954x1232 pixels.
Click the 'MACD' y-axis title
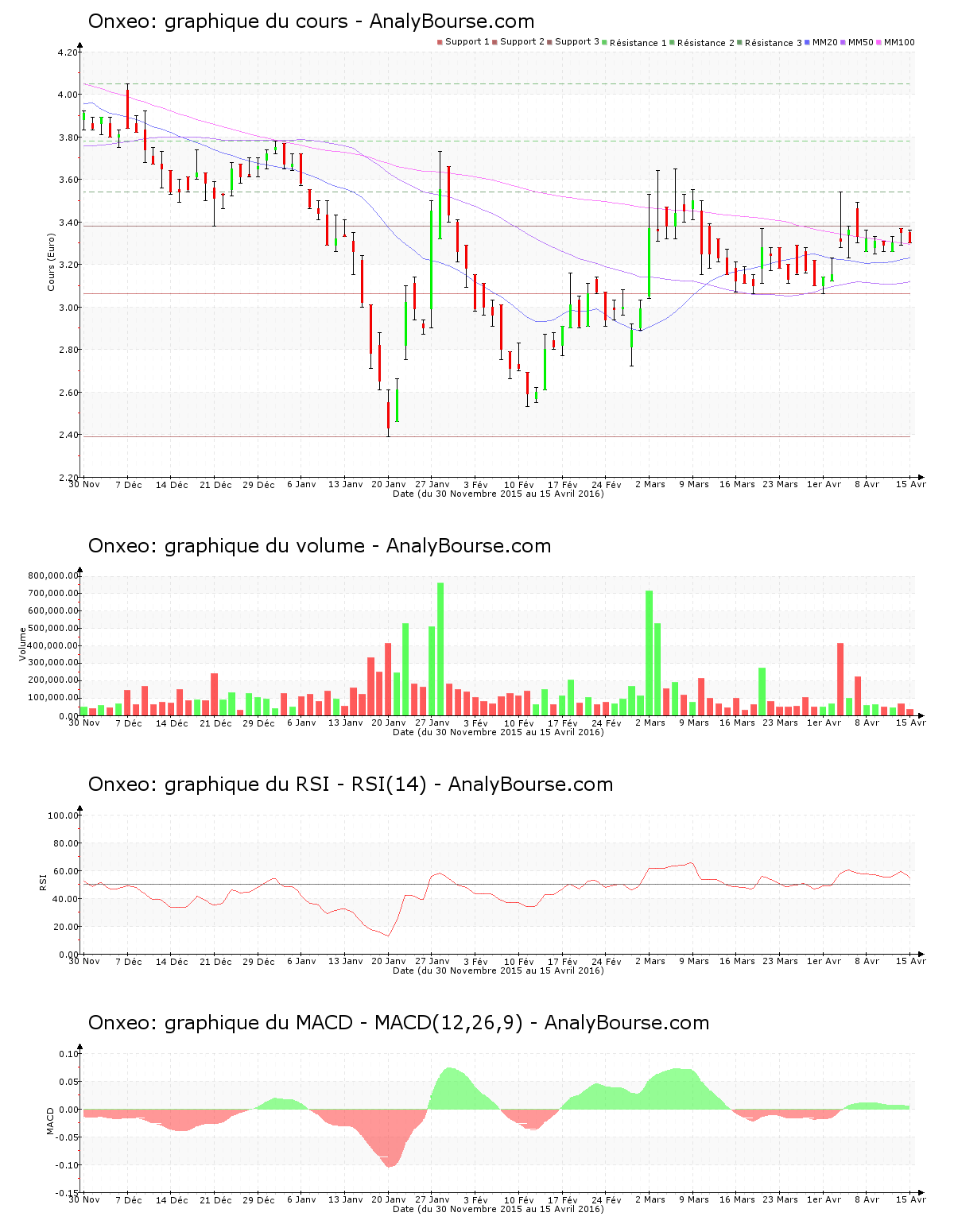click(51, 1121)
